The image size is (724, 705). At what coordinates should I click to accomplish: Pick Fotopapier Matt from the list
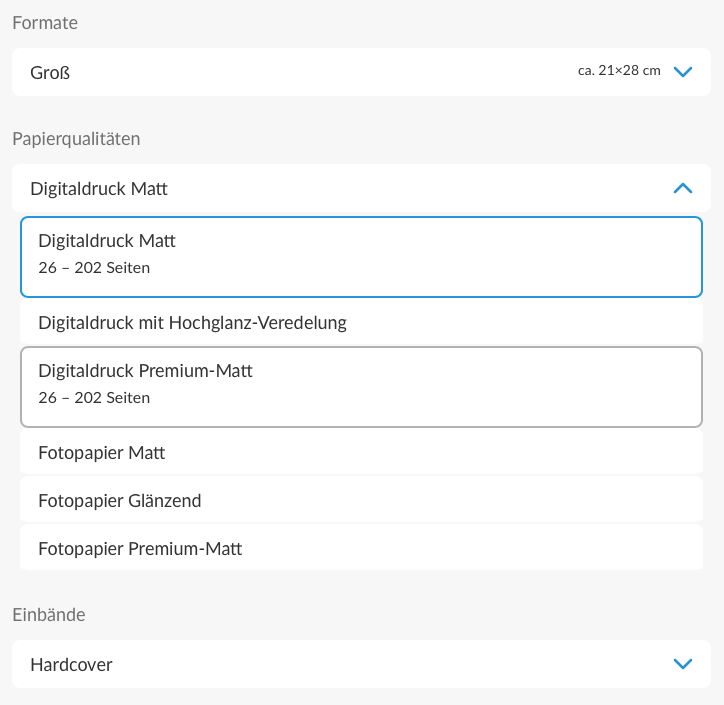361,453
